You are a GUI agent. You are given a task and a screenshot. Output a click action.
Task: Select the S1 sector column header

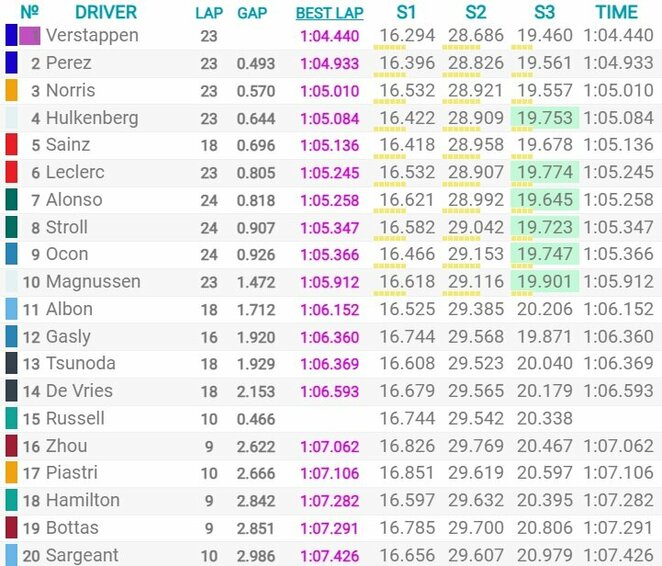coord(405,13)
